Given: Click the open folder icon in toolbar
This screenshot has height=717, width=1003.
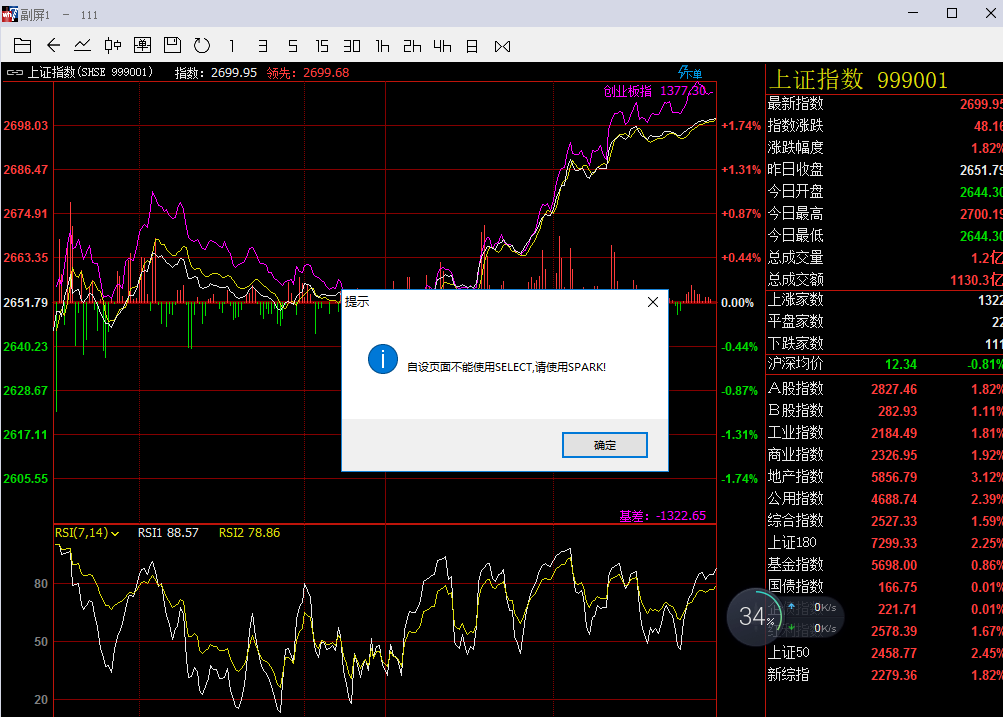Looking at the screenshot, I should pyautogui.click(x=23, y=46).
